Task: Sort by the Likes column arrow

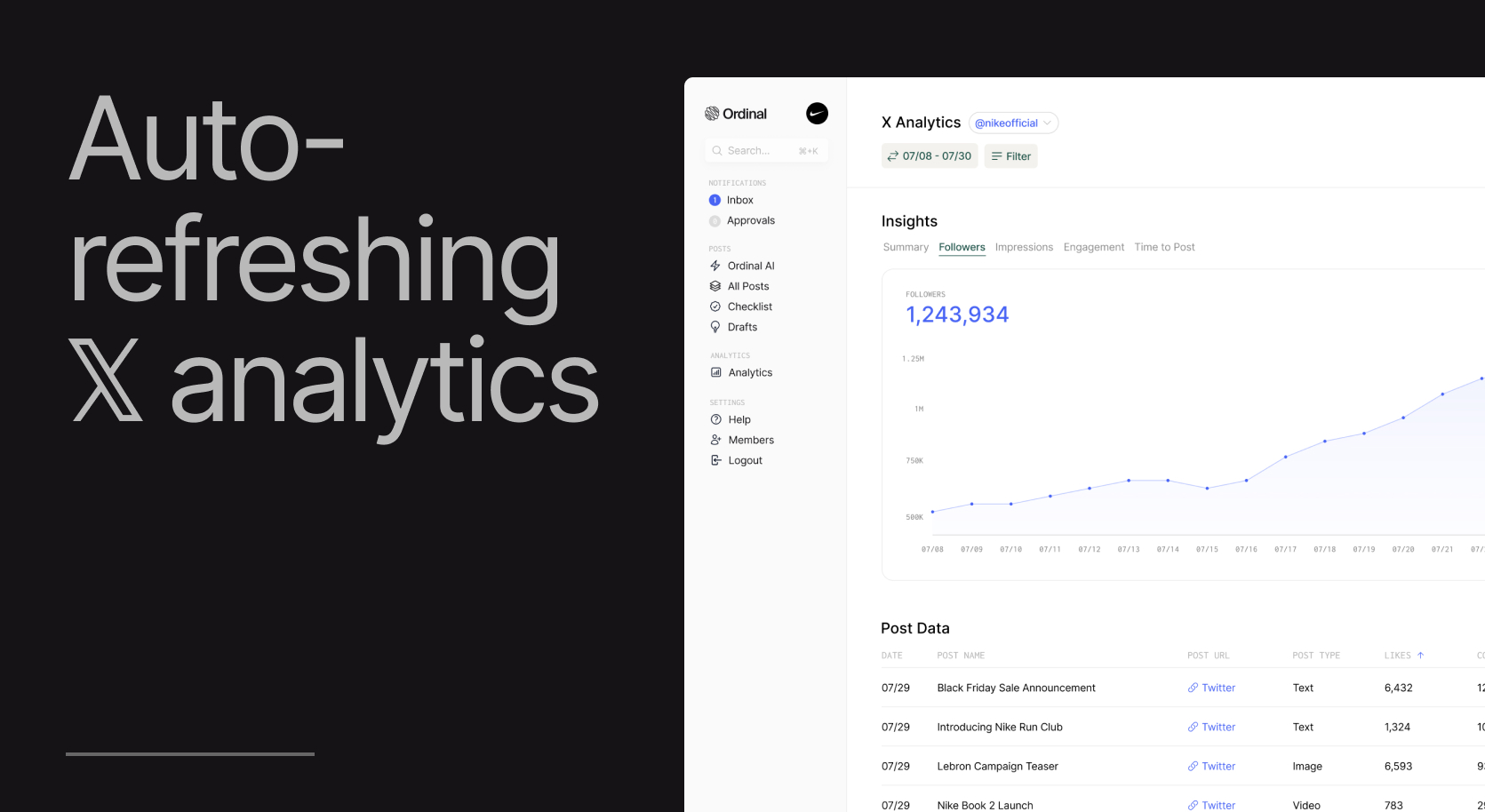Action: (1420, 656)
